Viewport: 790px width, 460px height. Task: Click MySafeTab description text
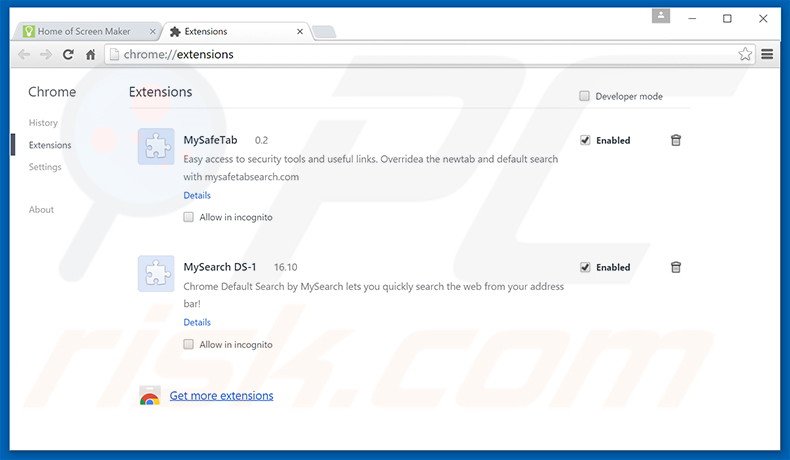(371, 168)
